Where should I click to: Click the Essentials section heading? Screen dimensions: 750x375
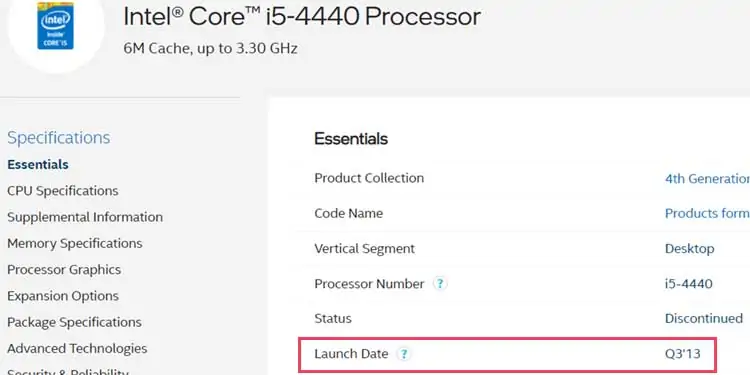tap(351, 139)
